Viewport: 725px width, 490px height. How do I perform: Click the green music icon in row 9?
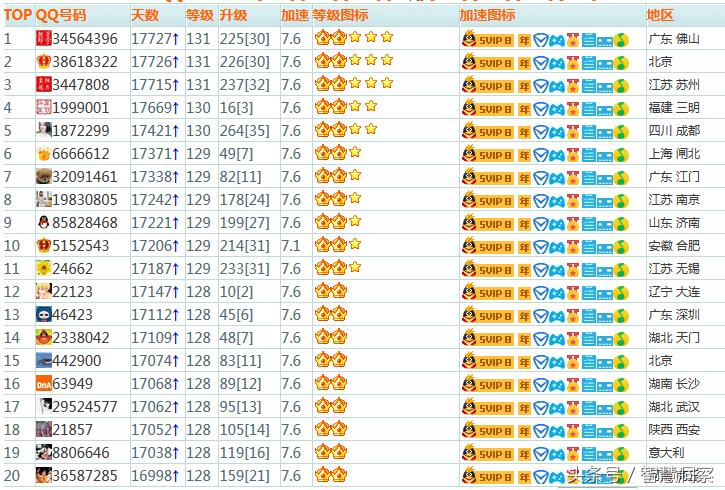coord(621,224)
